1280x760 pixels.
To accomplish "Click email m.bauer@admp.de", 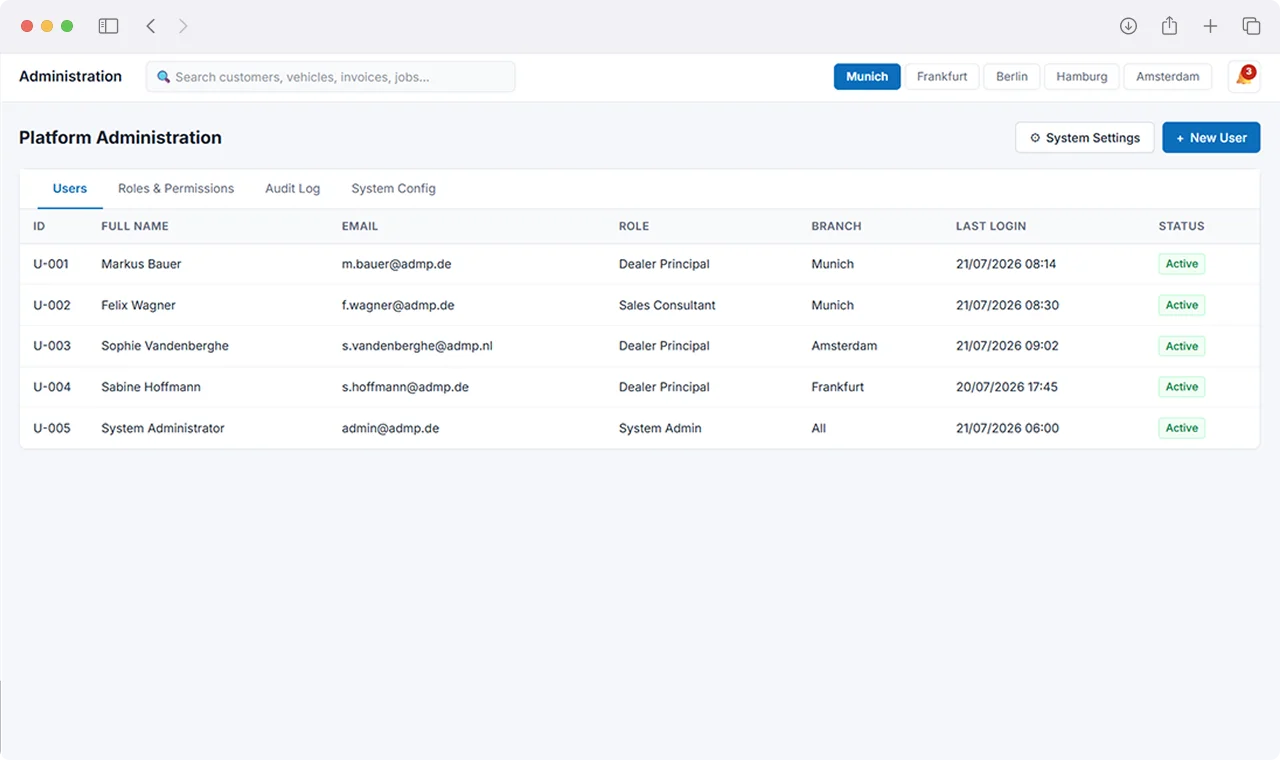I will click(x=397, y=264).
